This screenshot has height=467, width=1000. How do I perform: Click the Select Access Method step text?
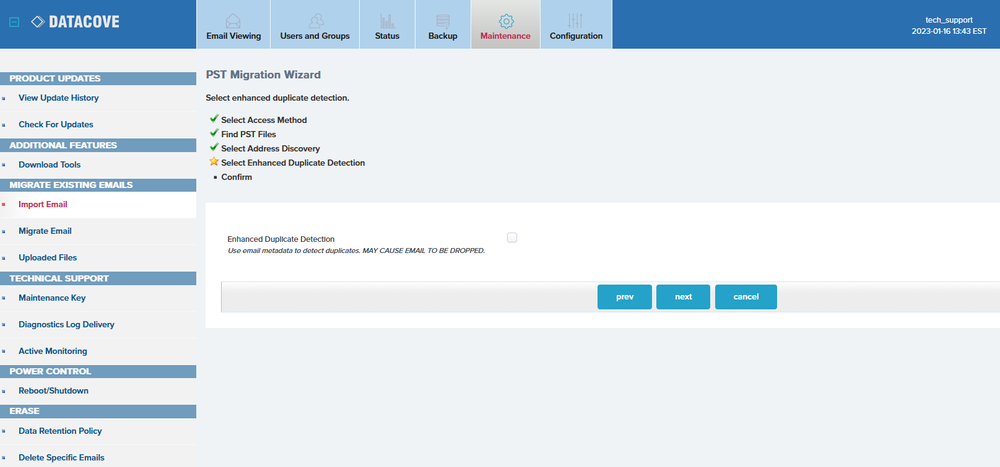(264, 119)
